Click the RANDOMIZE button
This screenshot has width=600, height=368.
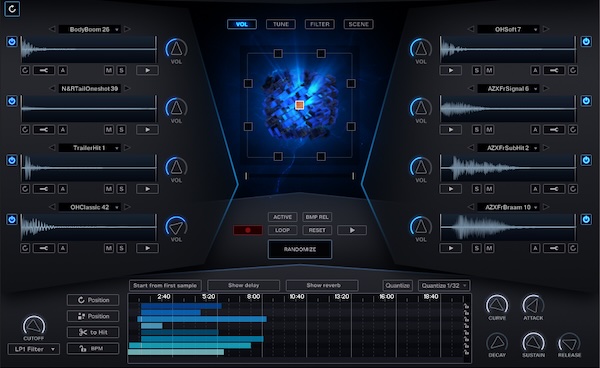(x=300, y=249)
